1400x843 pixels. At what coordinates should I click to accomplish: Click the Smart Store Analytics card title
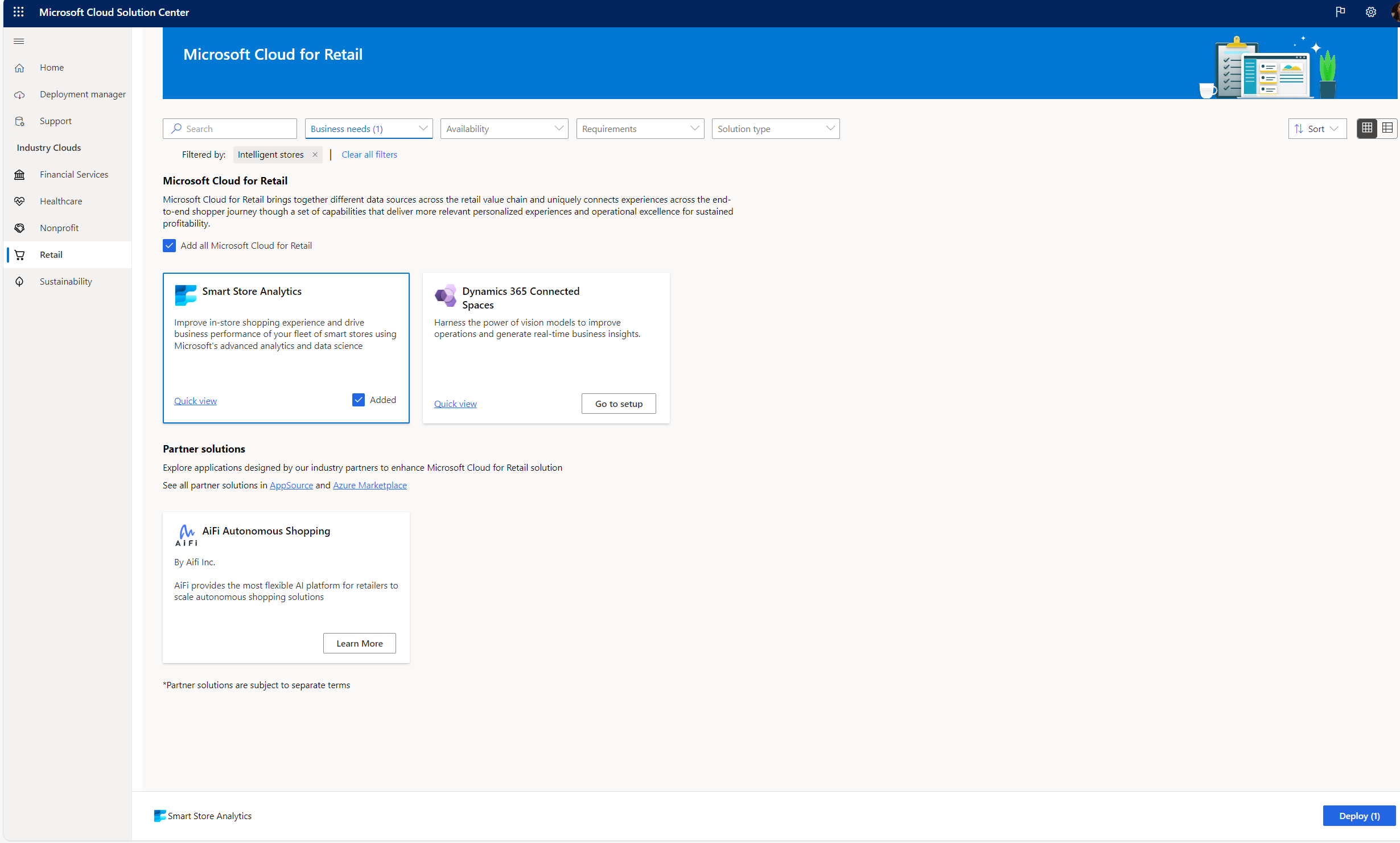252,291
